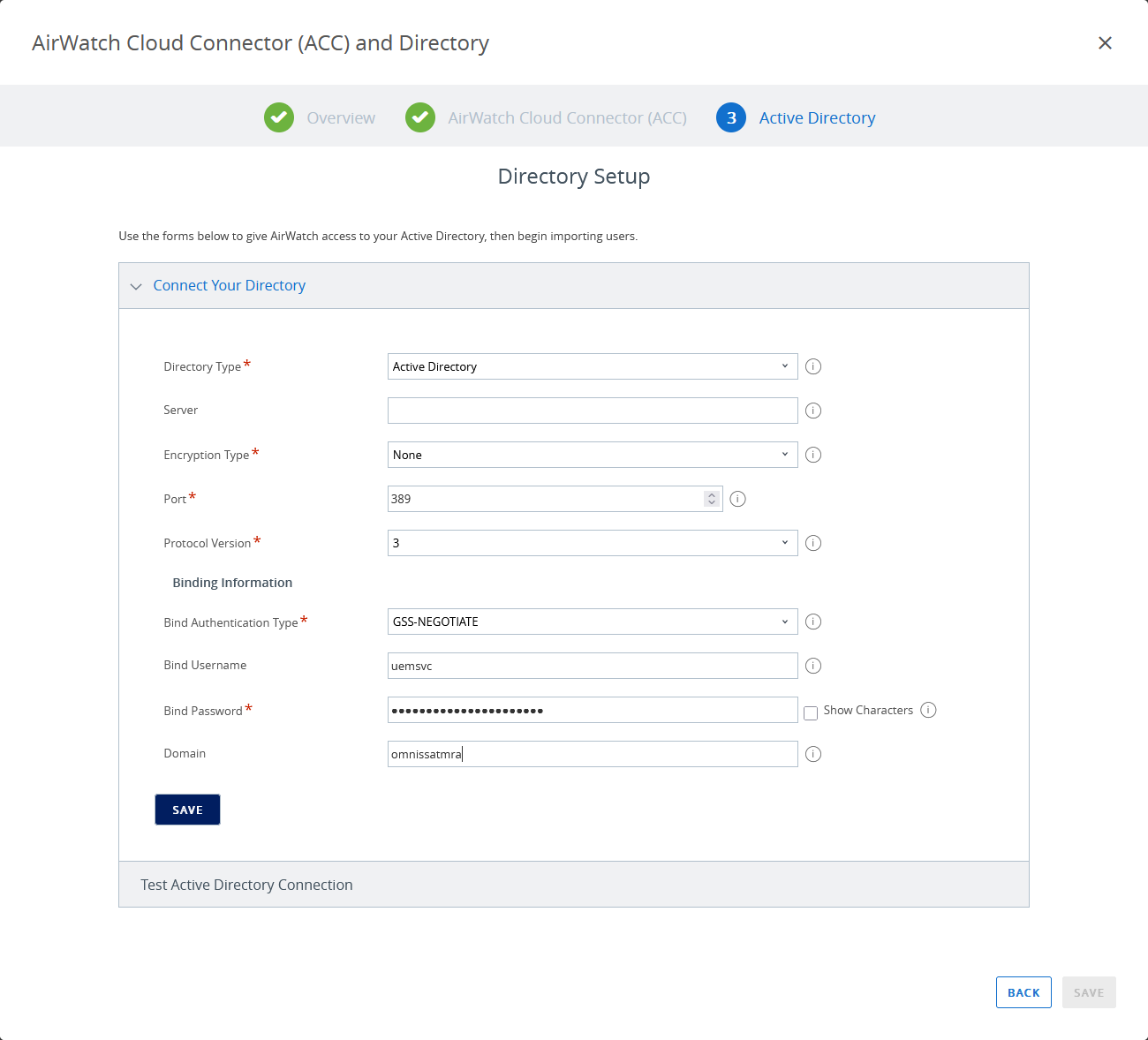
Task: Click the info icon beside Protocol Version
Action: coord(813,543)
